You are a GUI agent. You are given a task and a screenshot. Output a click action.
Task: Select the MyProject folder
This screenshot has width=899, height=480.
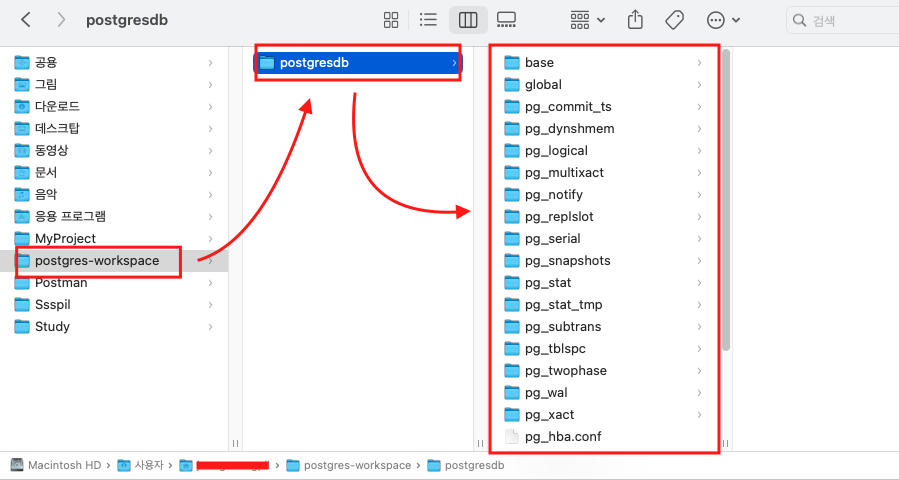pyautogui.click(x=115, y=239)
